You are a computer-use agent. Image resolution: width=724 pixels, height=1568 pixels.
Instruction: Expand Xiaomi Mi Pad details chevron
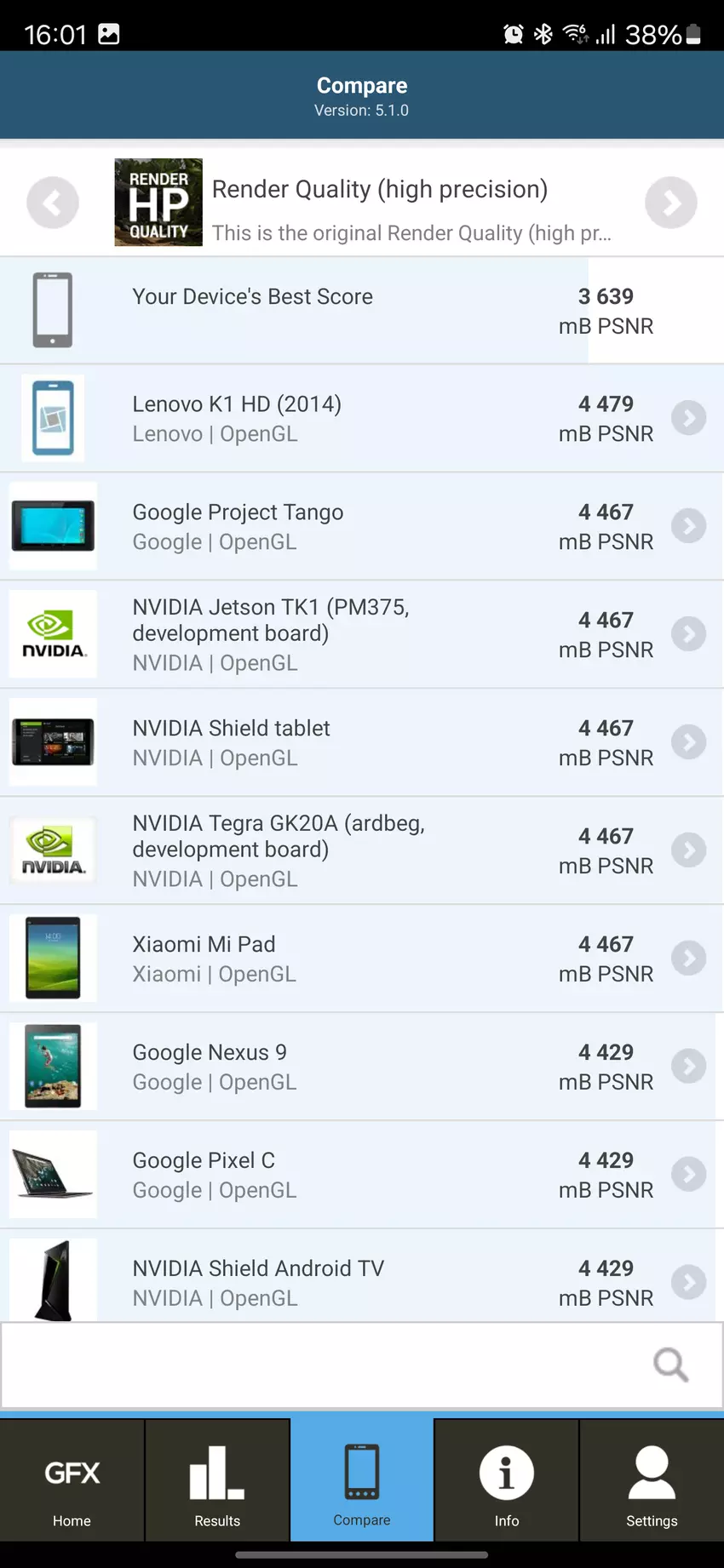688,959
